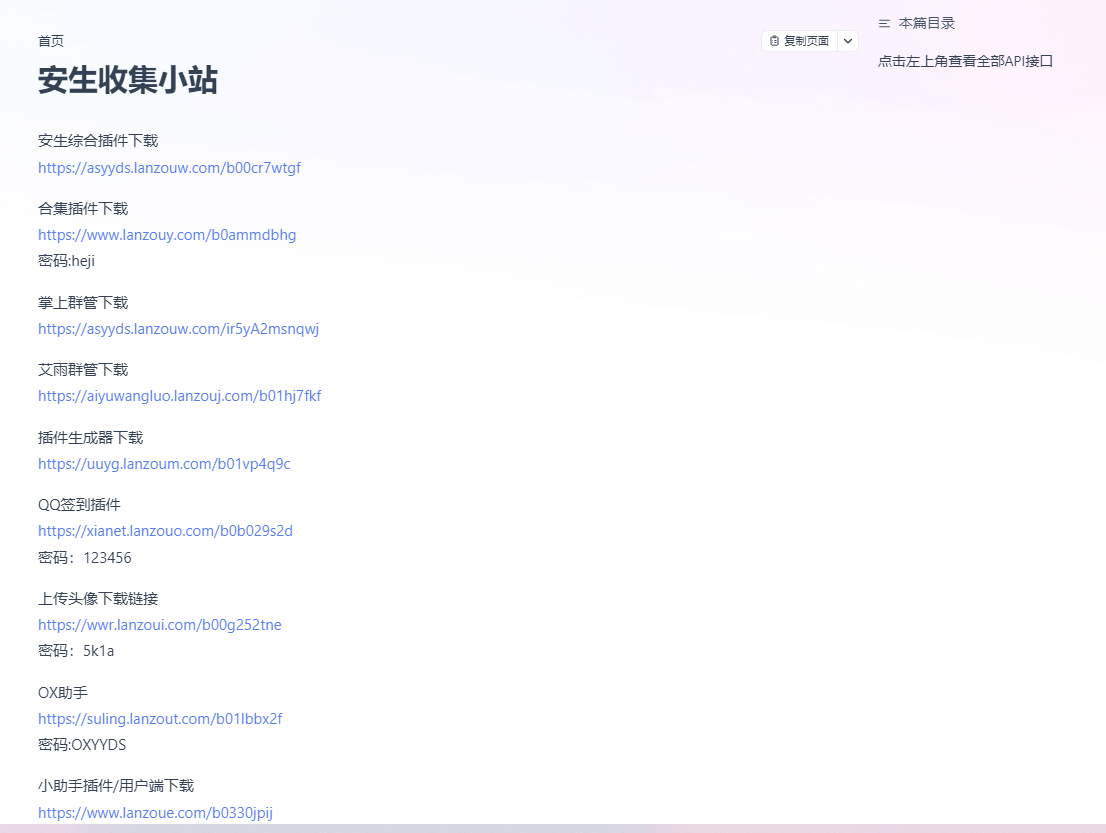Image resolution: width=1106 pixels, height=833 pixels.
Task: Open the www.lanzoue.com/b0330jpij link
Action: pos(155,813)
